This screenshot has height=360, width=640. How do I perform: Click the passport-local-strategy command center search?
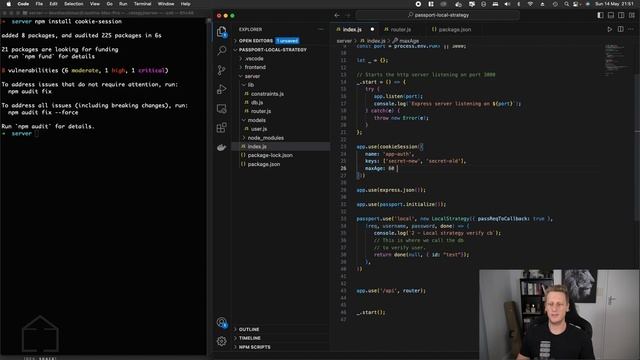coord(438,15)
